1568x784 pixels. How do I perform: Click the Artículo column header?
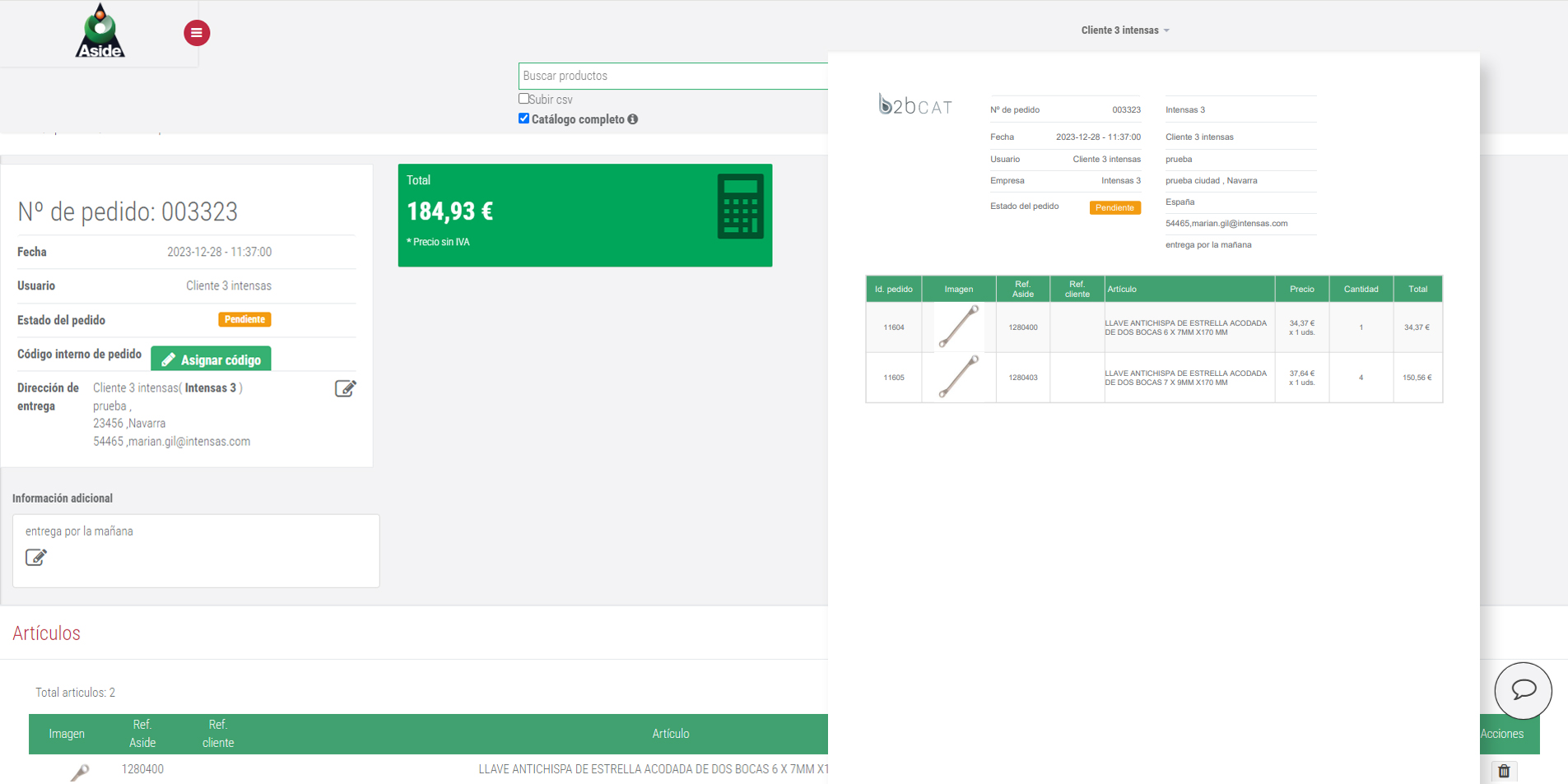pyautogui.click(x=670, y=734)
